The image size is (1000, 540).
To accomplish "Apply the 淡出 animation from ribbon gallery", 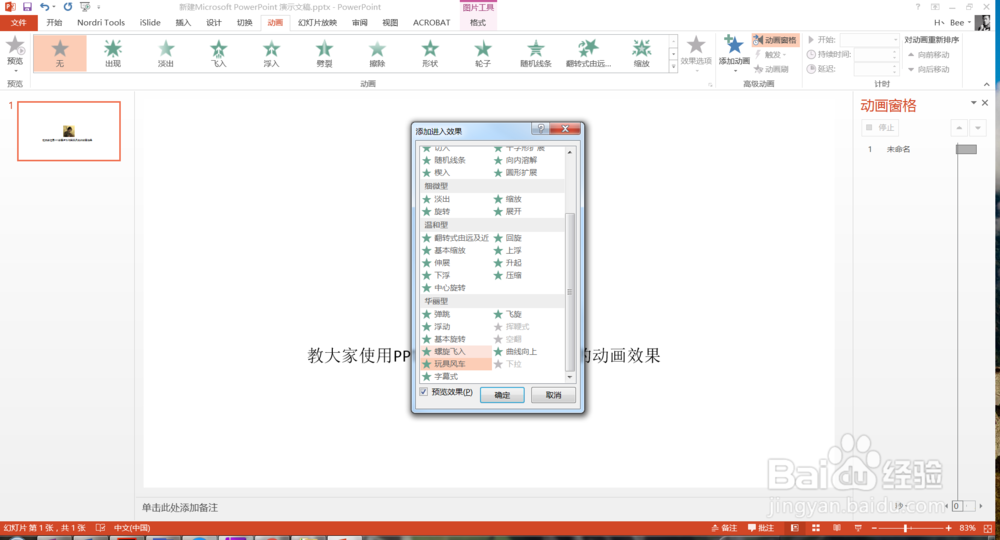I will pos(166,53).
